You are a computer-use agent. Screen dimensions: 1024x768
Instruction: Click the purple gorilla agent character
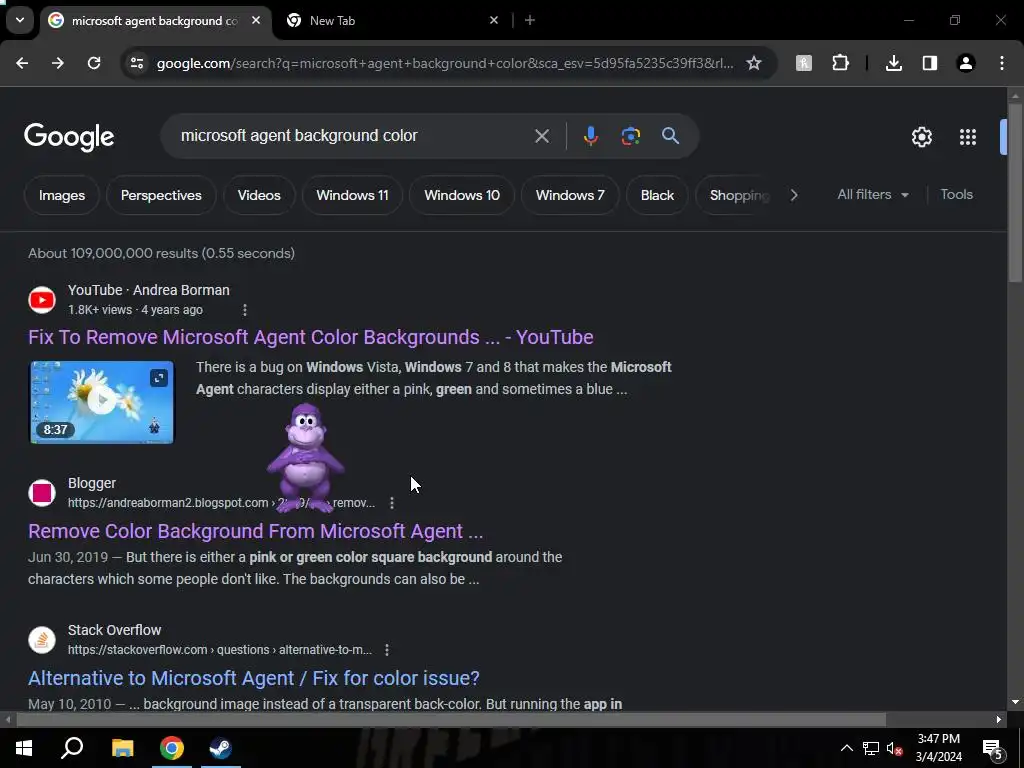[305, 457]
